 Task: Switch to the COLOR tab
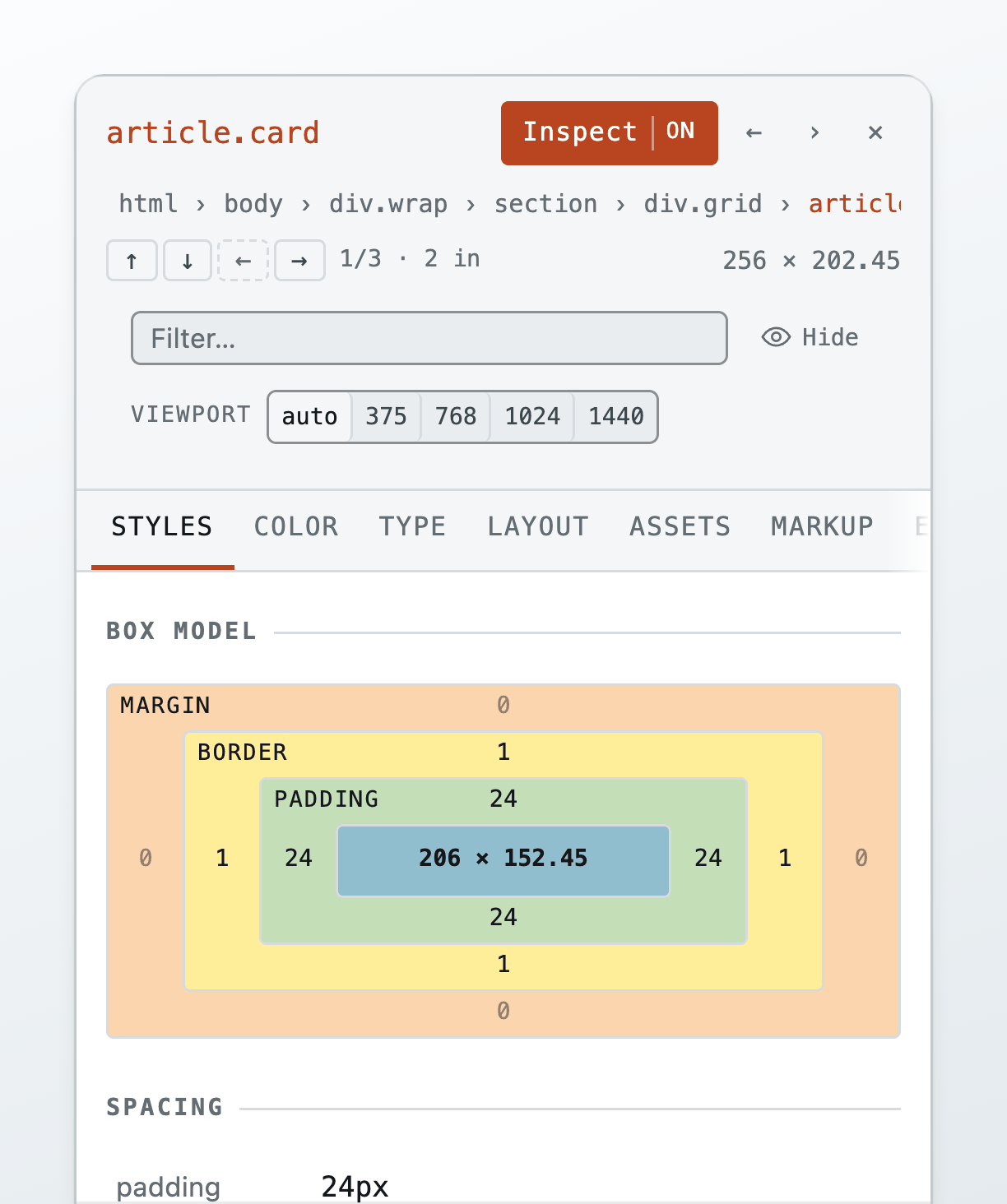click(296, 526)
